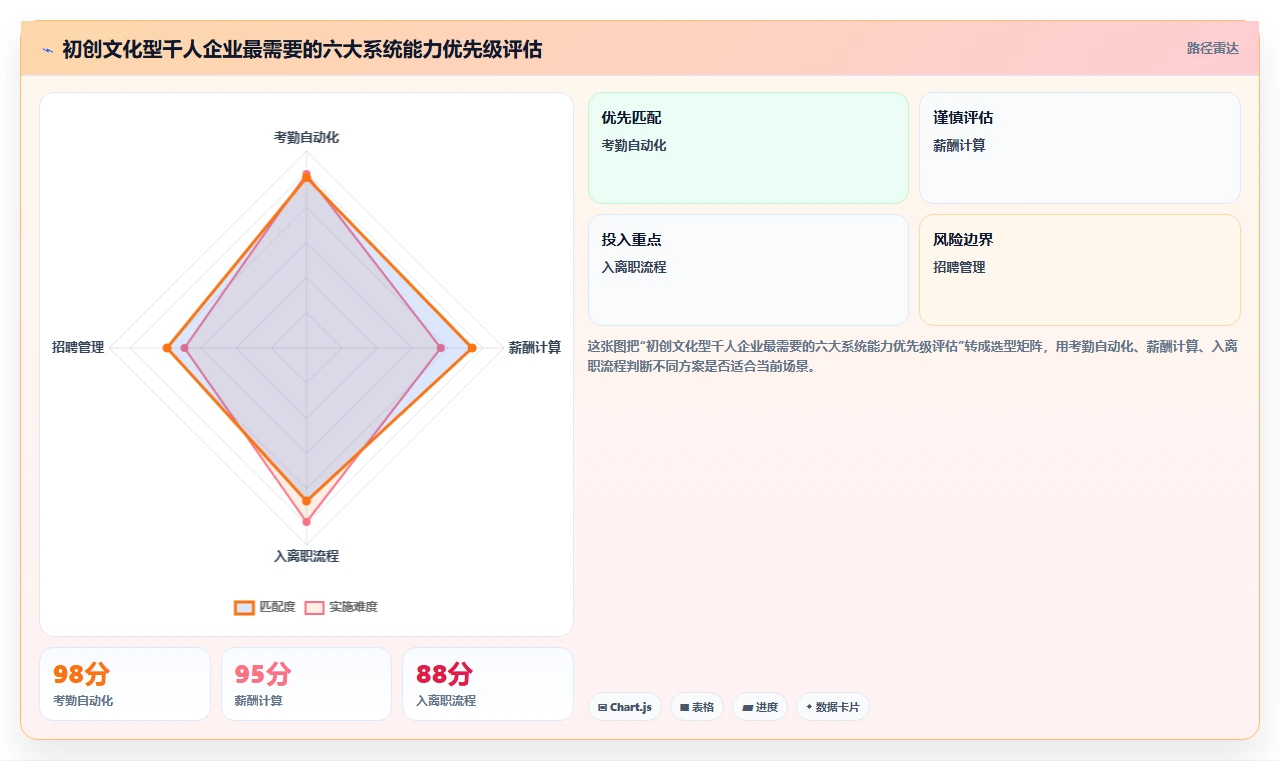The height and width of the screenshot is (761, 1280).
Task: Click the 数据卡片 tag chip
Action: click(833, 707)
